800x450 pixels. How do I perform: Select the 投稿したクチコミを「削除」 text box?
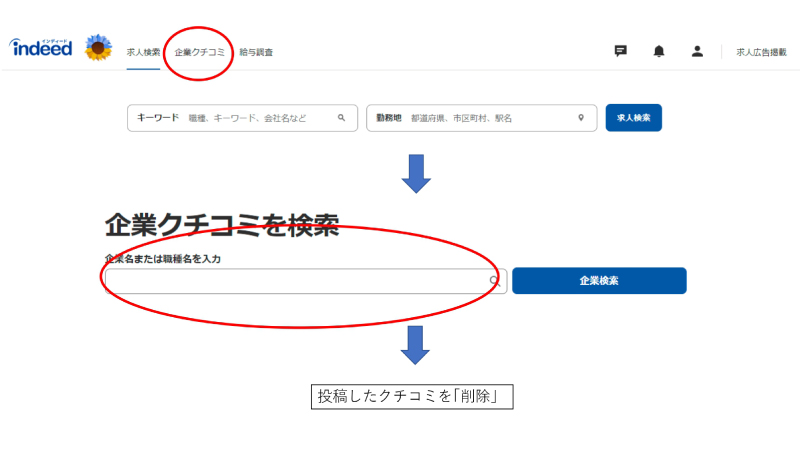tap(412, 396)
